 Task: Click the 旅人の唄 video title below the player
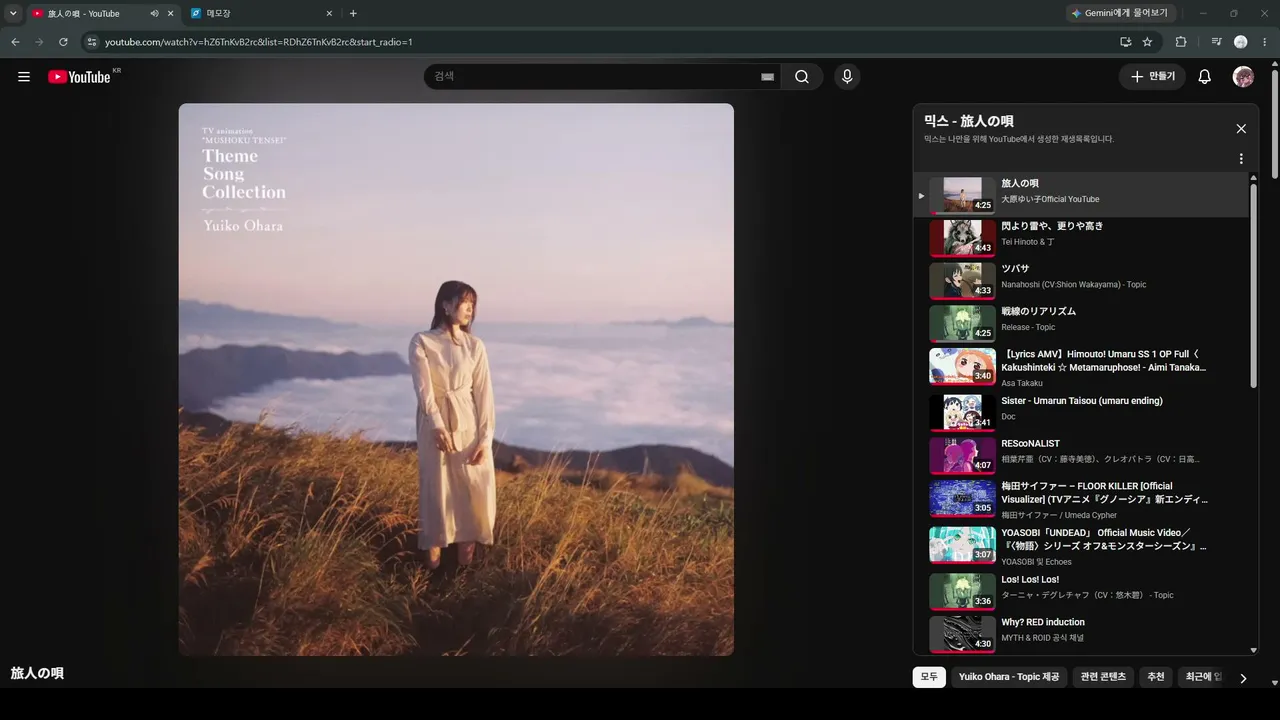(37, 674)
